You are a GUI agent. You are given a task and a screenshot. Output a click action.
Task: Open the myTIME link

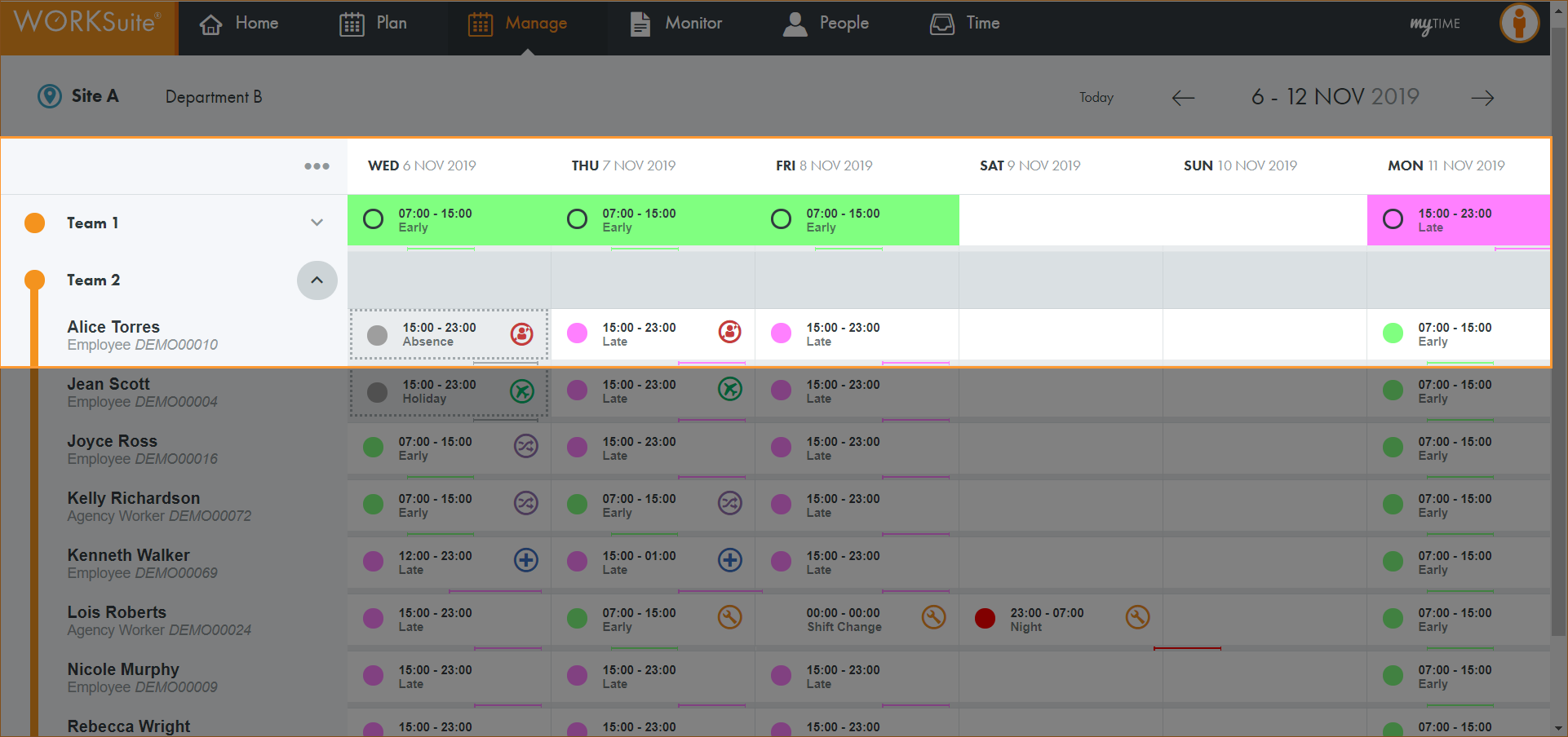click(1435, 24)
